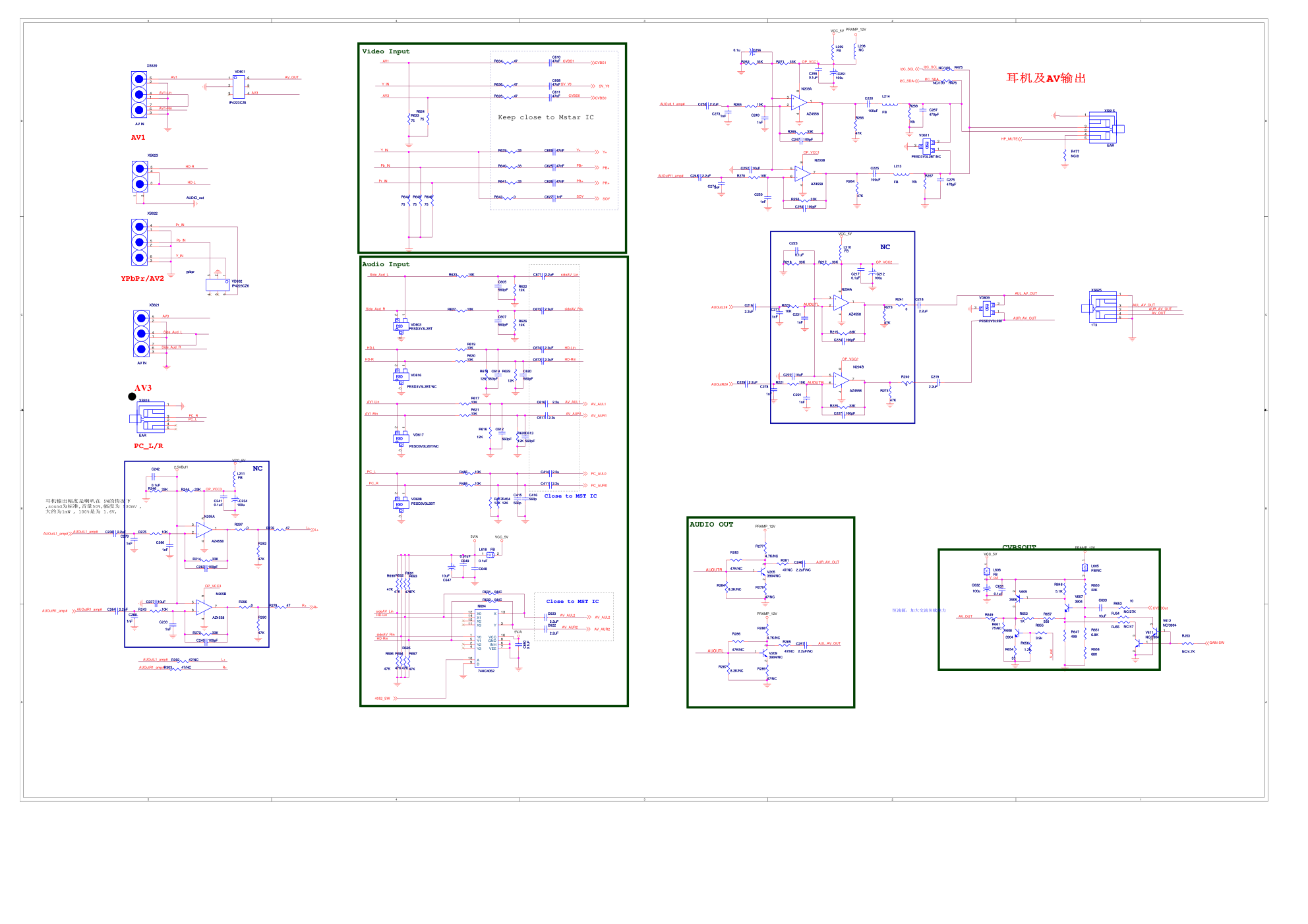Click the XS622 YPbPr RCA connector symbol
The width and height of the screenshot is (1308, 924).
click(x=139, y=243)
